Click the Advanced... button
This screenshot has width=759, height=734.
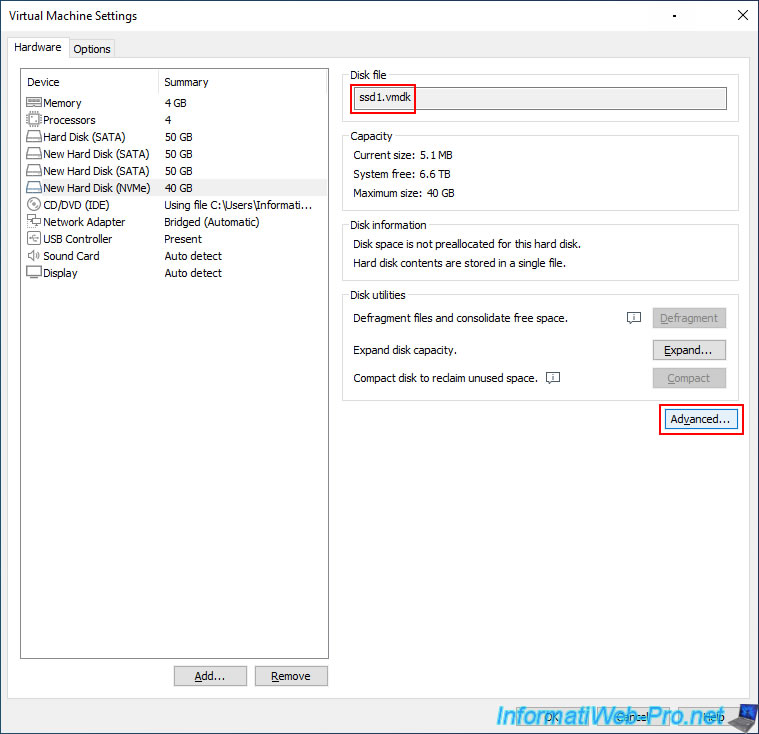point(700,420)
